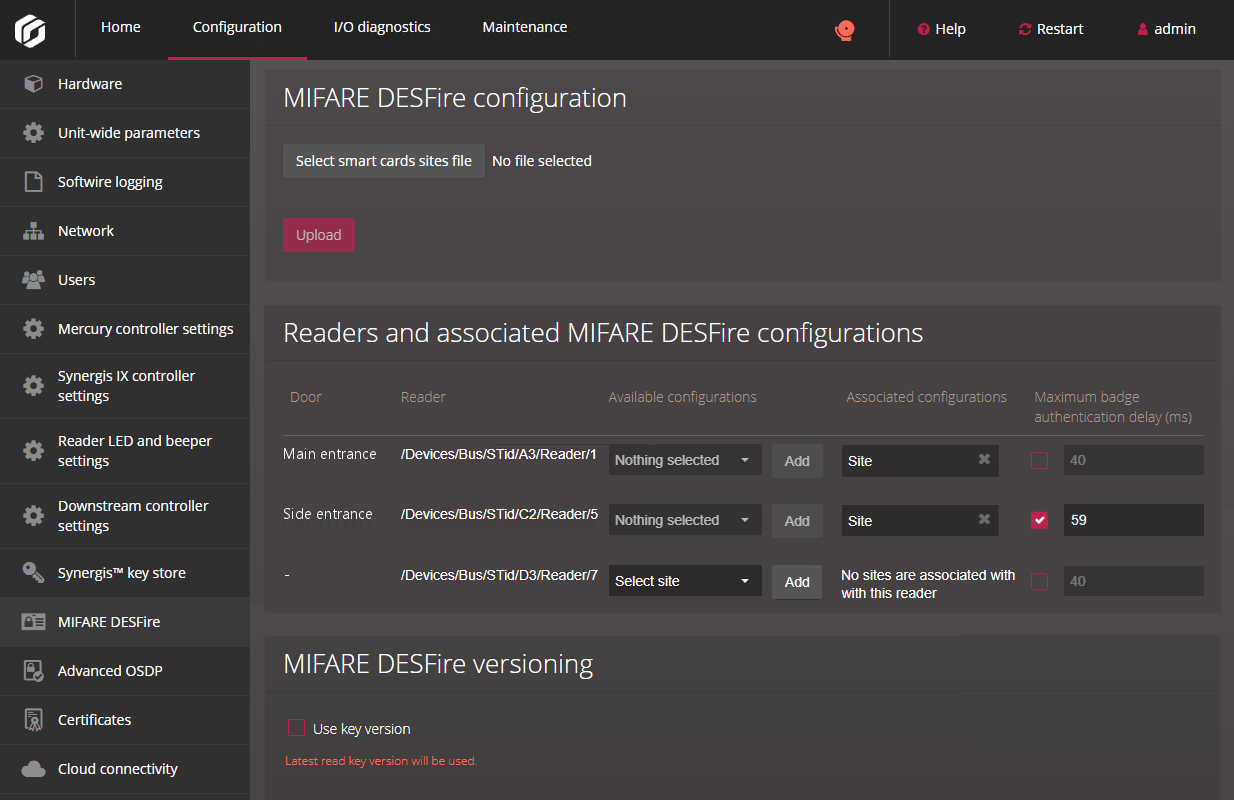Viewport: 1234px width, 800px height.
Task: Enable the Use key version checkbox
Action: (295, 729)
